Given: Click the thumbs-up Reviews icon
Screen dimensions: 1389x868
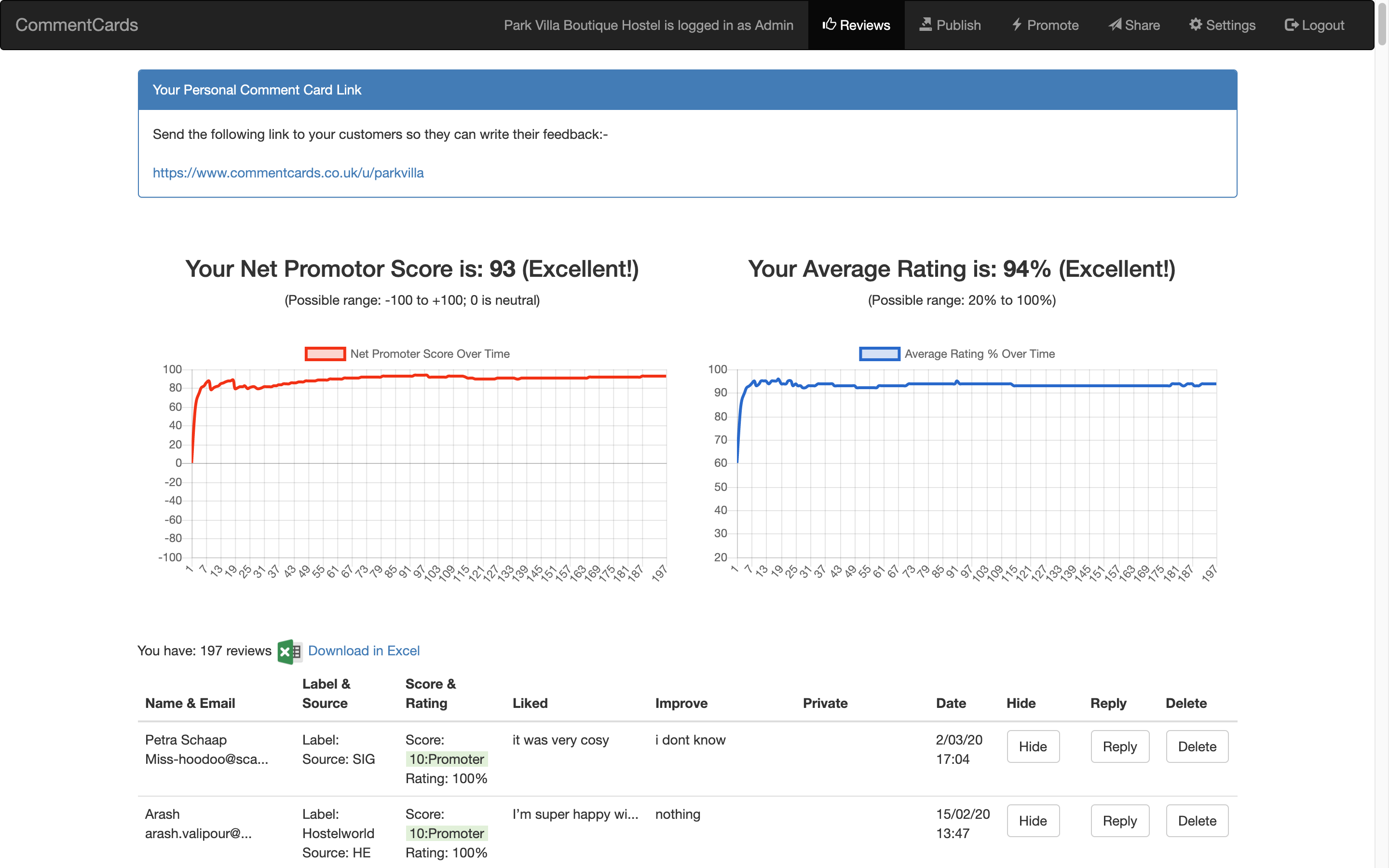Looking at the screenshot, I should click(830, 24).
